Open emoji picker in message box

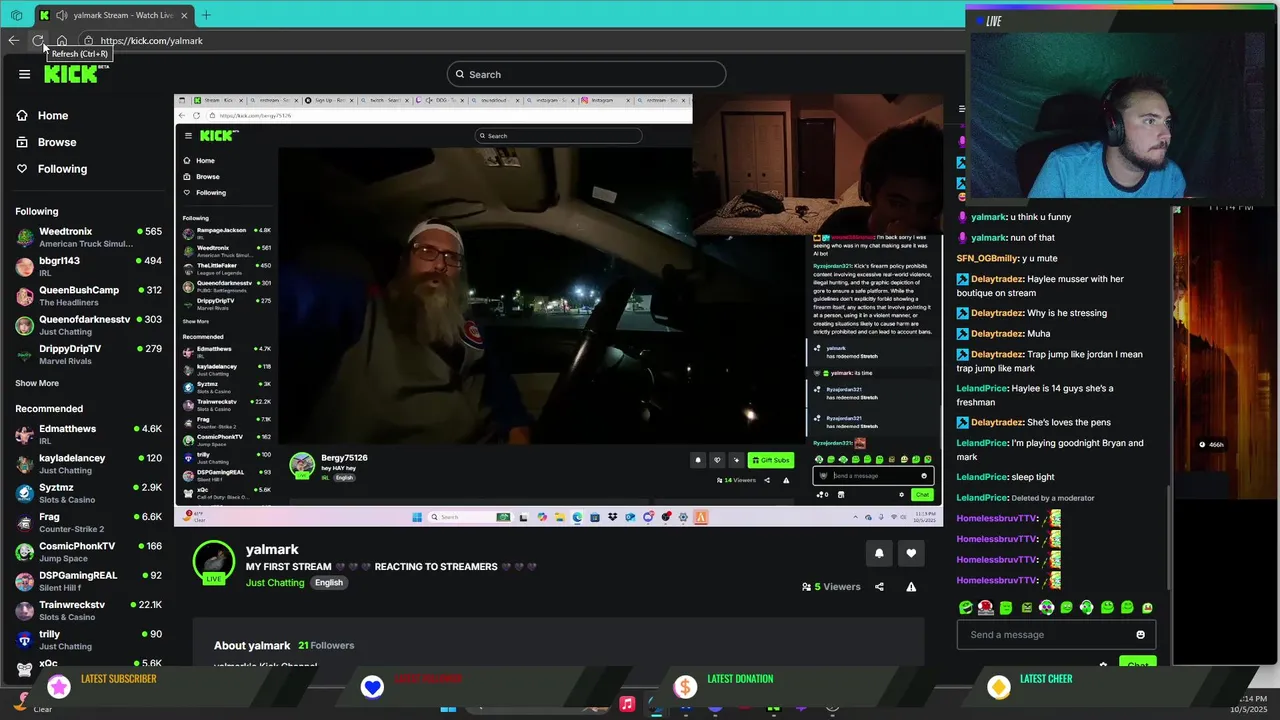[1140, 635]
